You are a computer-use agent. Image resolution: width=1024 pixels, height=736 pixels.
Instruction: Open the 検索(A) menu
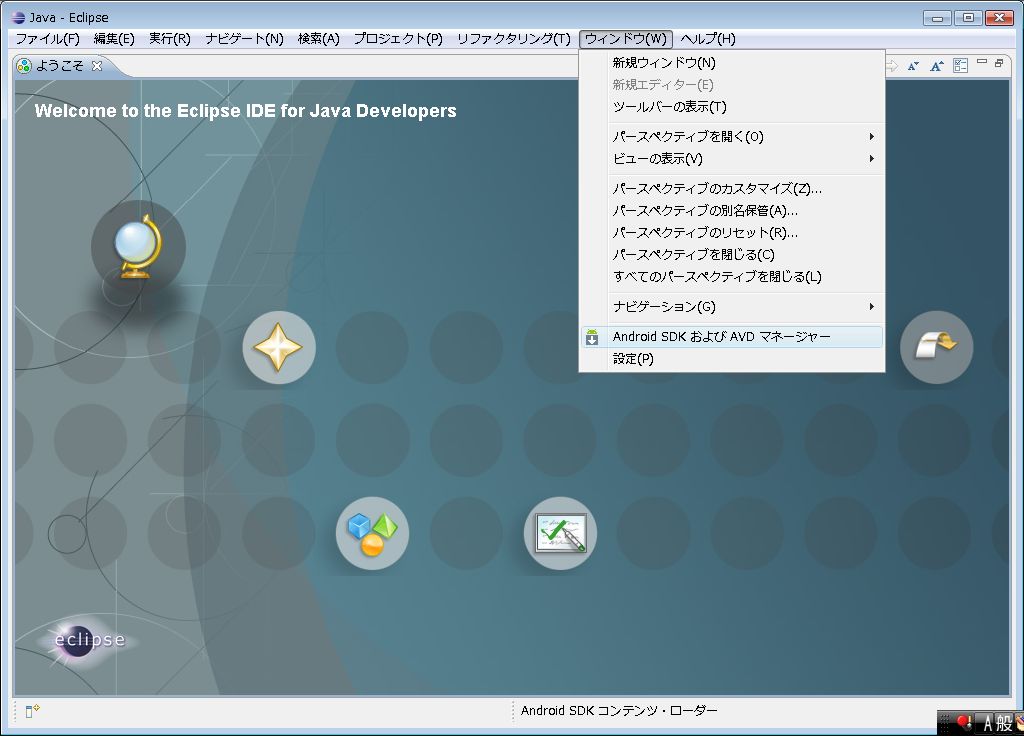click(x=319, y=39)
